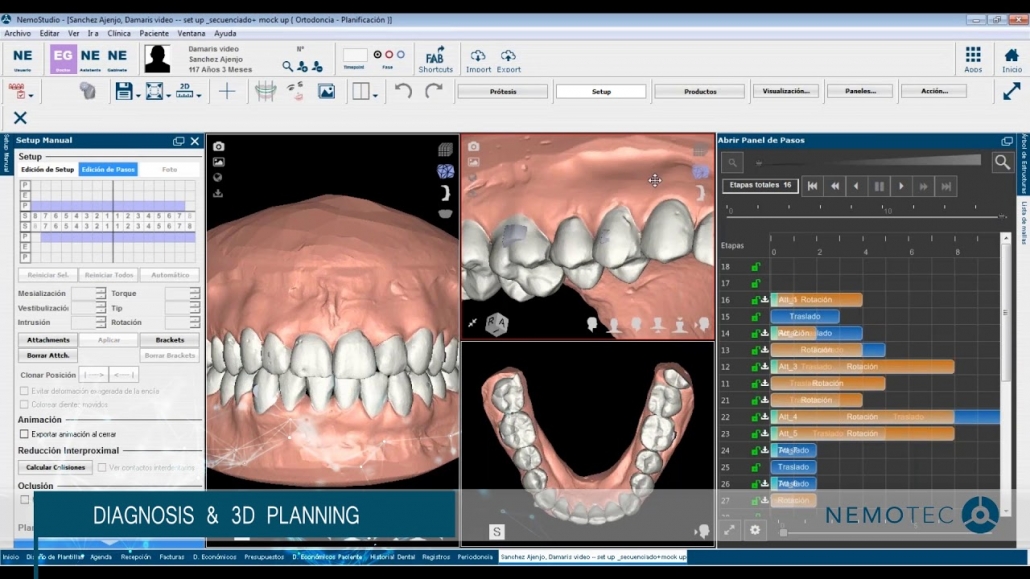Open the Apps grid
The height and width of the screenshot is (579, 1030).
tap(973, 59)
